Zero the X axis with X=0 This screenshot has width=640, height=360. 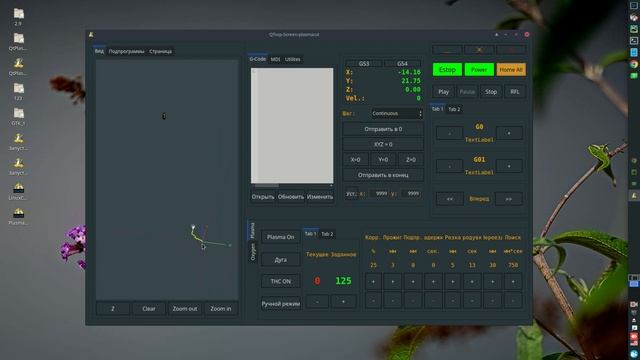[356, 160]
